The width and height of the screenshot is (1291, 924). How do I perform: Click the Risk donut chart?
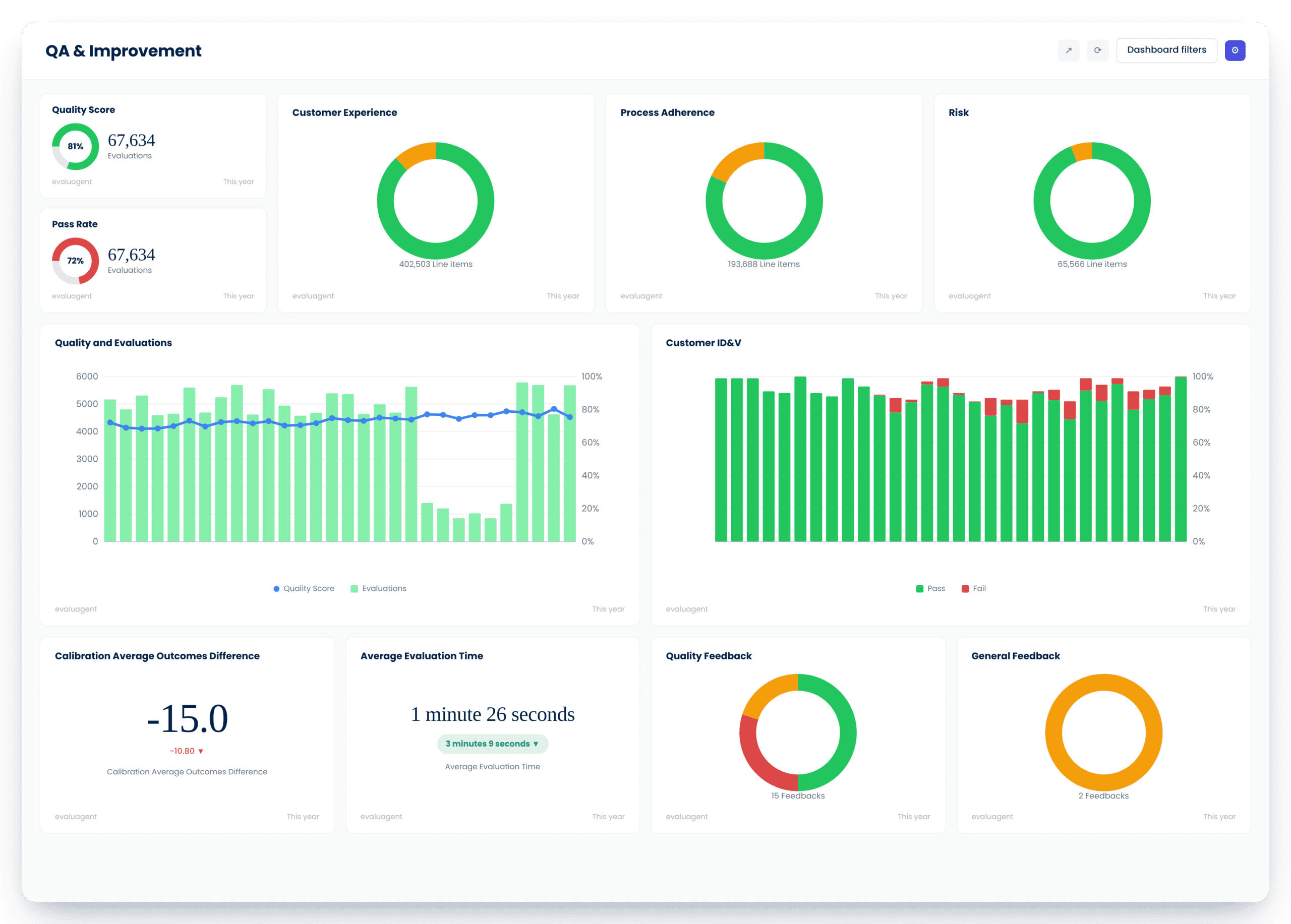(1092, 200)
